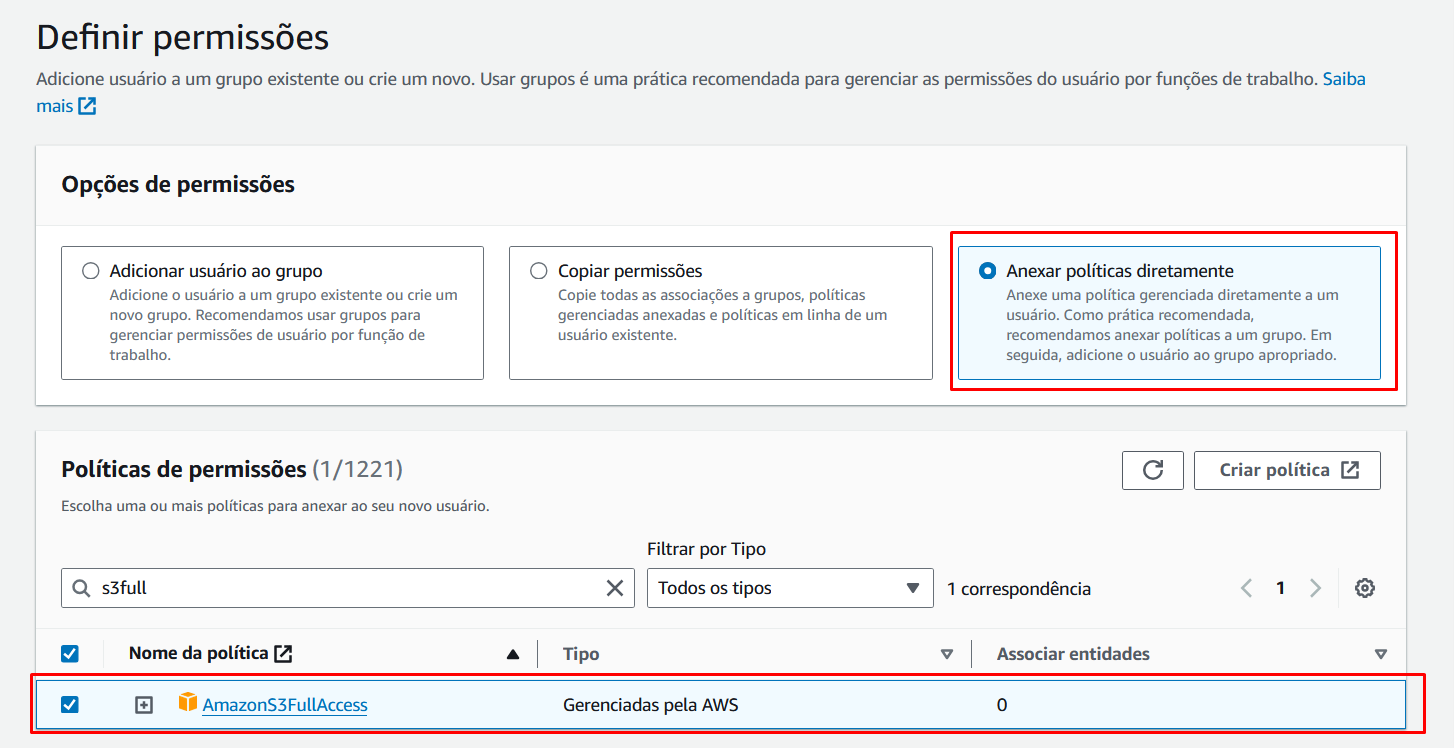Open the Todos os tipos dropdown
Screen dimensions: 1454x748
tap(790, 588)
